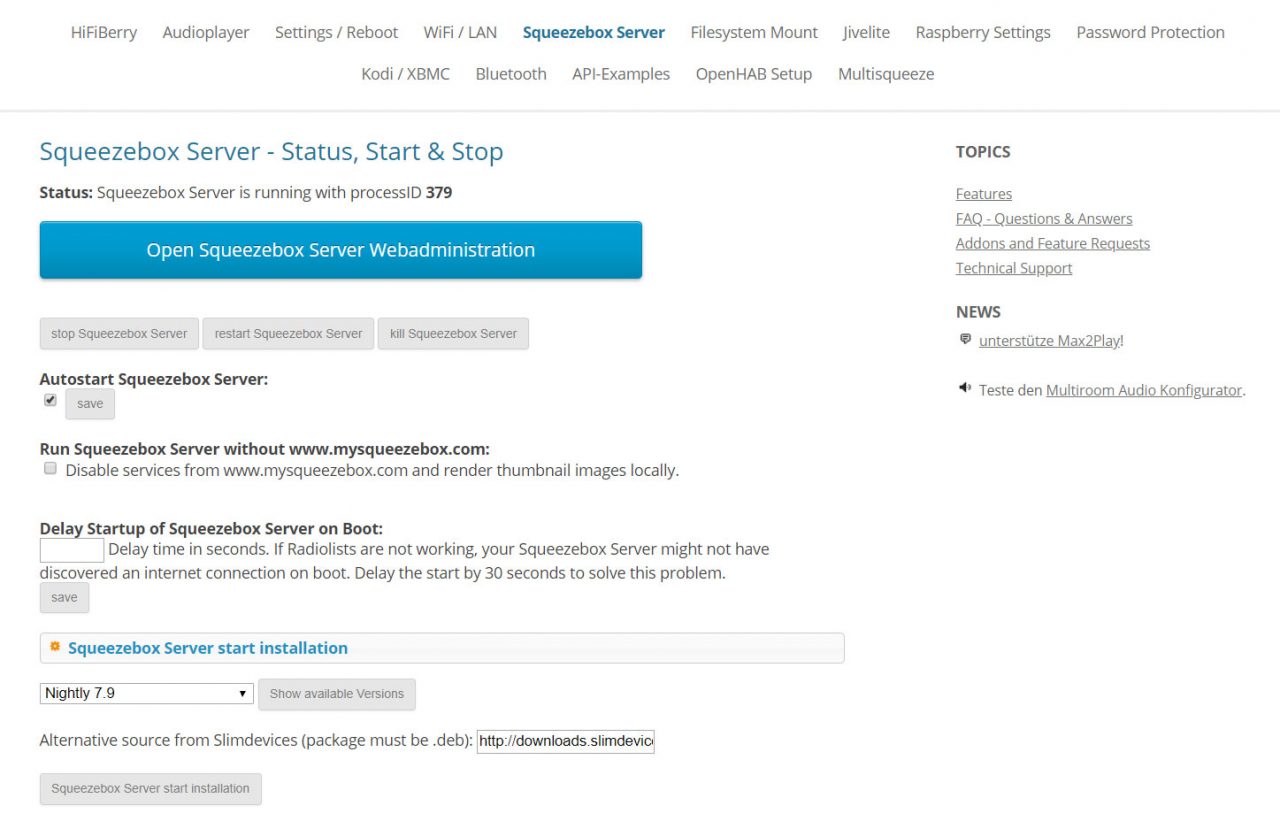Viewport: 1280px width, 821px height.
Task: Click the speech bubble icon beside unterstütze Max2Play
Action: click(965, 340)
